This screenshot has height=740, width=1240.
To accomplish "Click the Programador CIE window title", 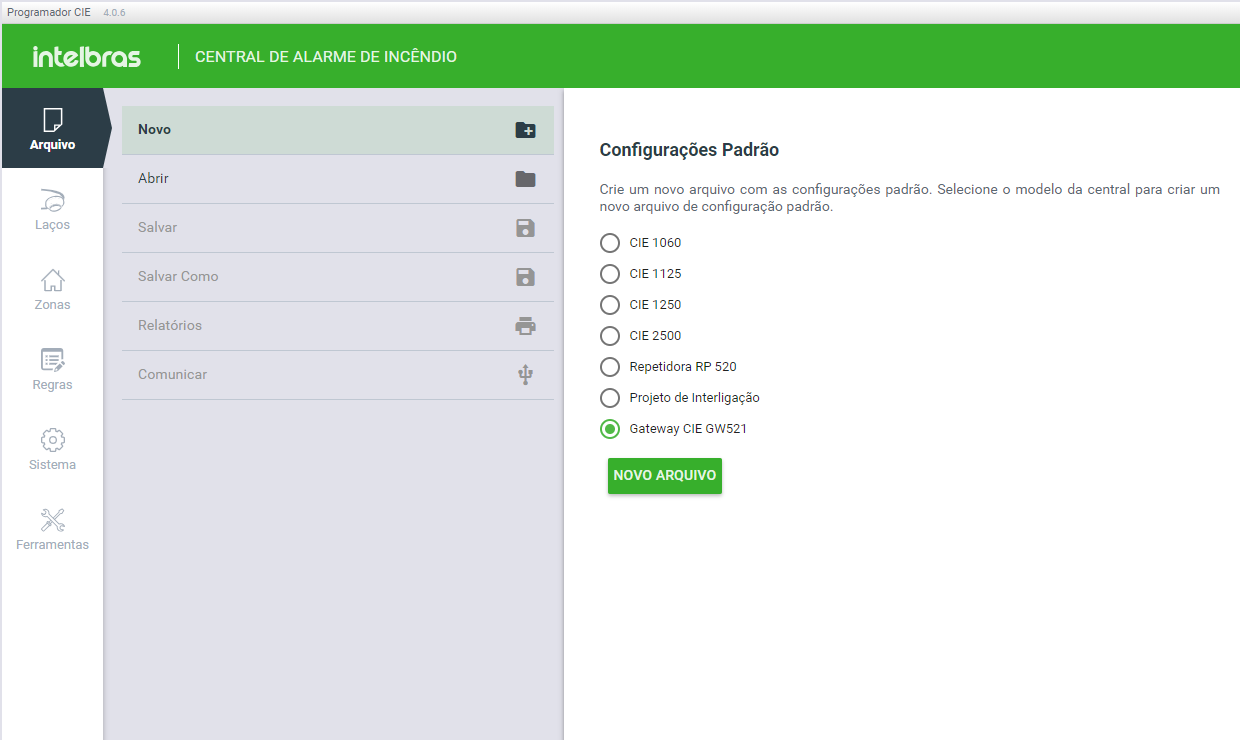I will (x=49, y=12).
